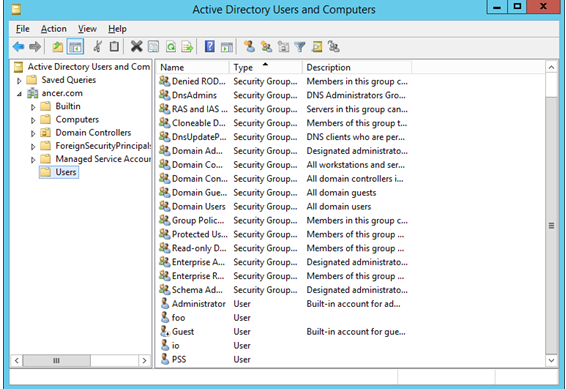The height and width of the screenshot is (389, 566).
Task: Sort by the Name column header
Action: tap(193, 67)
